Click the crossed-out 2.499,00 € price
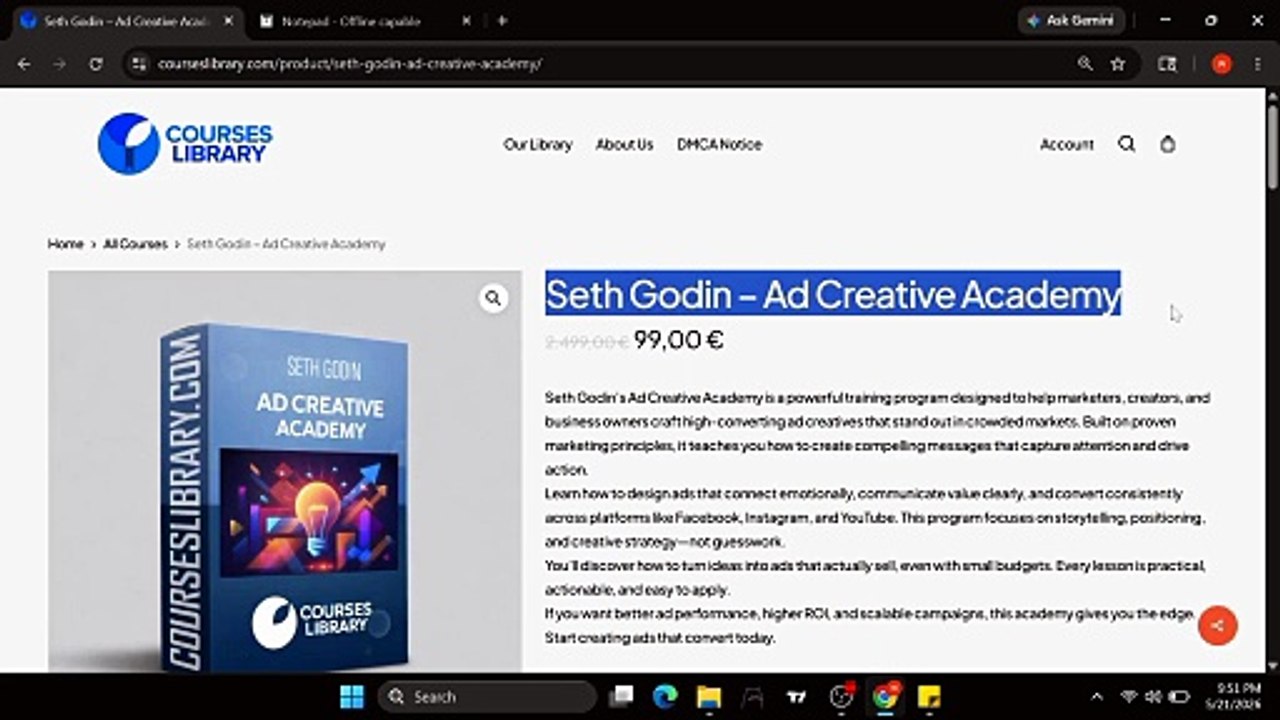 (x=586, y=342)
